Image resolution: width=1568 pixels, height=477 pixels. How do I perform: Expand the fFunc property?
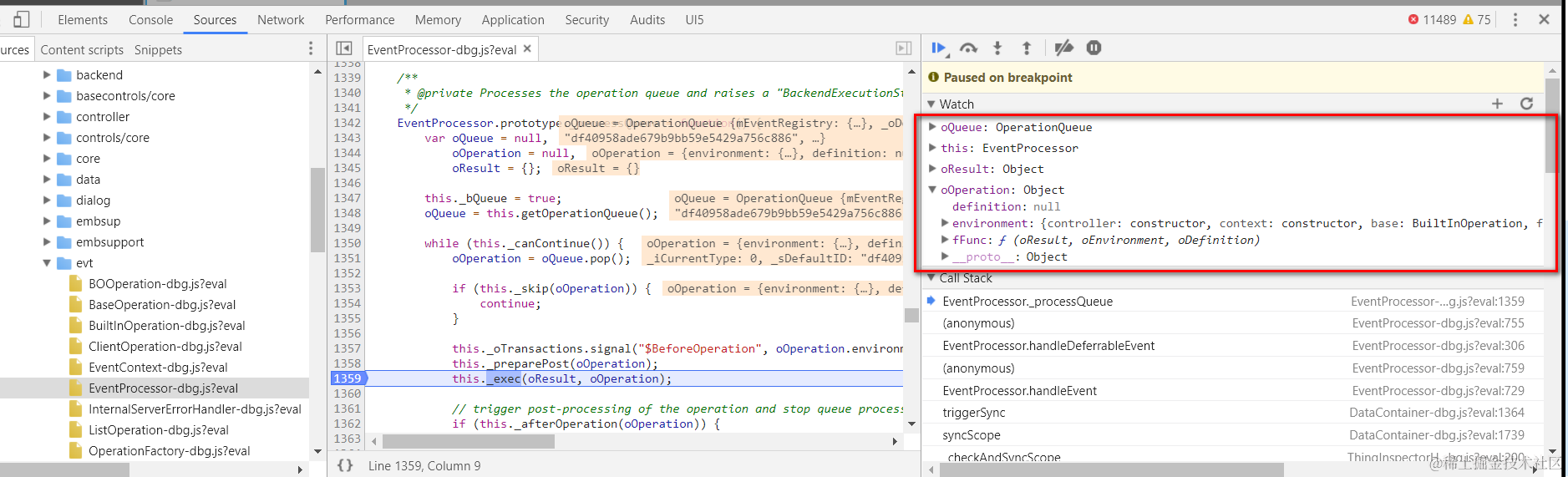tap(945, 240)
